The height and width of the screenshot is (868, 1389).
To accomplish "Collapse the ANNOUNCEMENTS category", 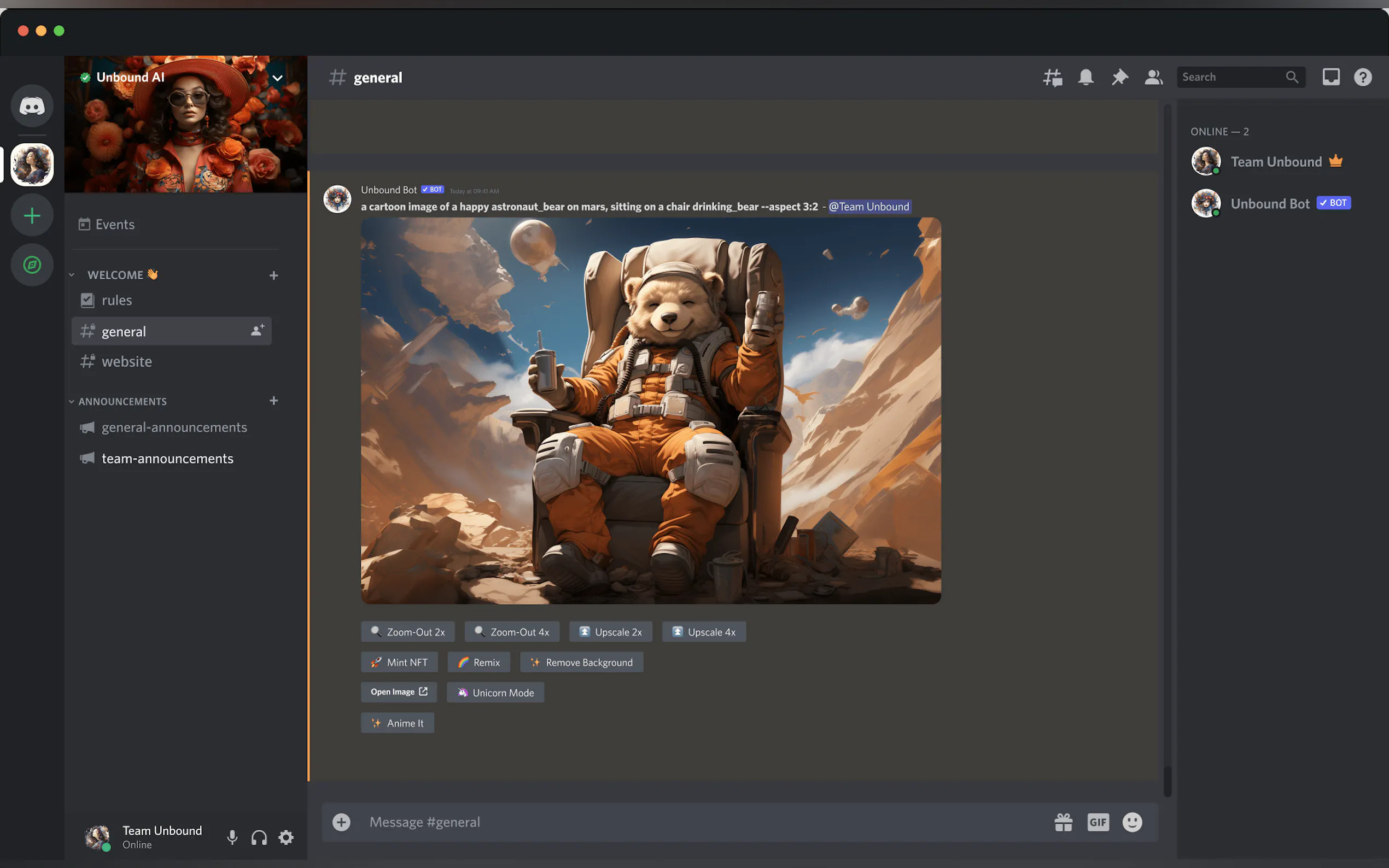I will click(122, 401).
